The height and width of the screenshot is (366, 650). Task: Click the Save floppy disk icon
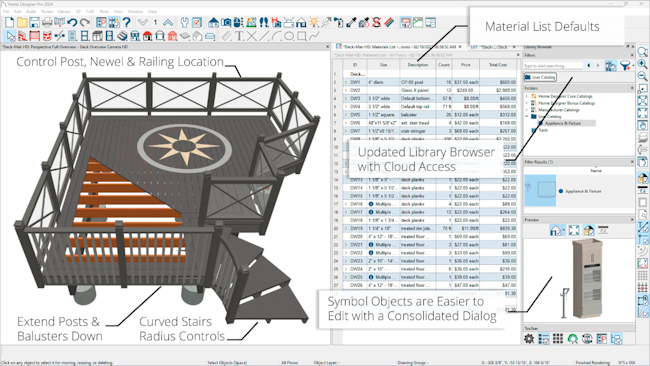pos(34,22)
